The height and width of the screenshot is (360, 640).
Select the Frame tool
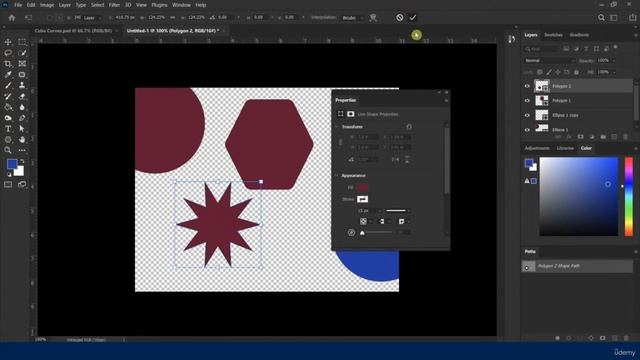click(22, 64)
